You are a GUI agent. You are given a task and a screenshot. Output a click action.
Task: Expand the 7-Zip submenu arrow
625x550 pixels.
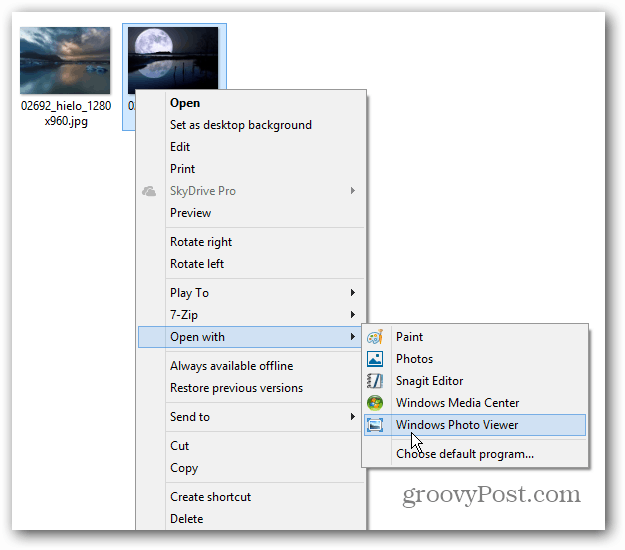352,314
